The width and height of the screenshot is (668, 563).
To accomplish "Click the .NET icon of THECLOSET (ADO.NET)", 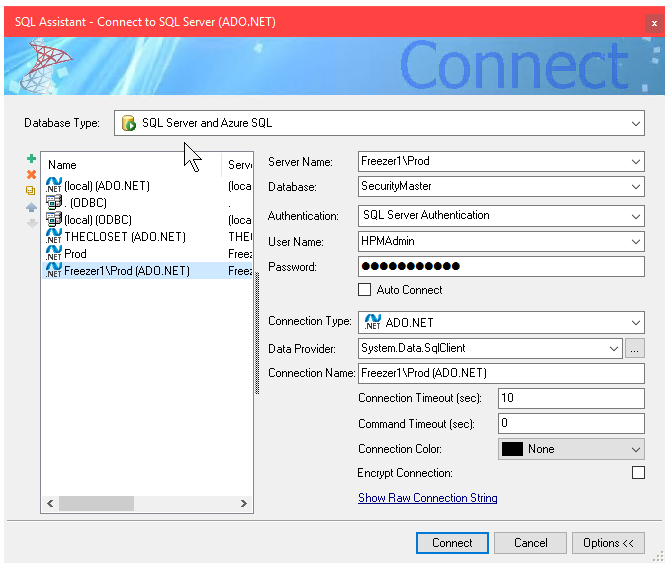I will click(54, 236).
